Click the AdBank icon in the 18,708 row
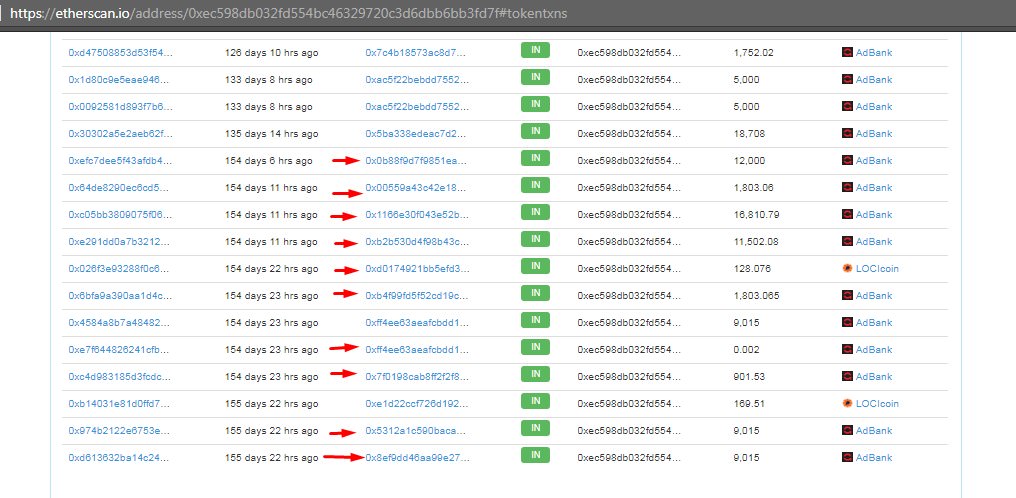Screen dimensions: 1016x498 coord(847,133)
